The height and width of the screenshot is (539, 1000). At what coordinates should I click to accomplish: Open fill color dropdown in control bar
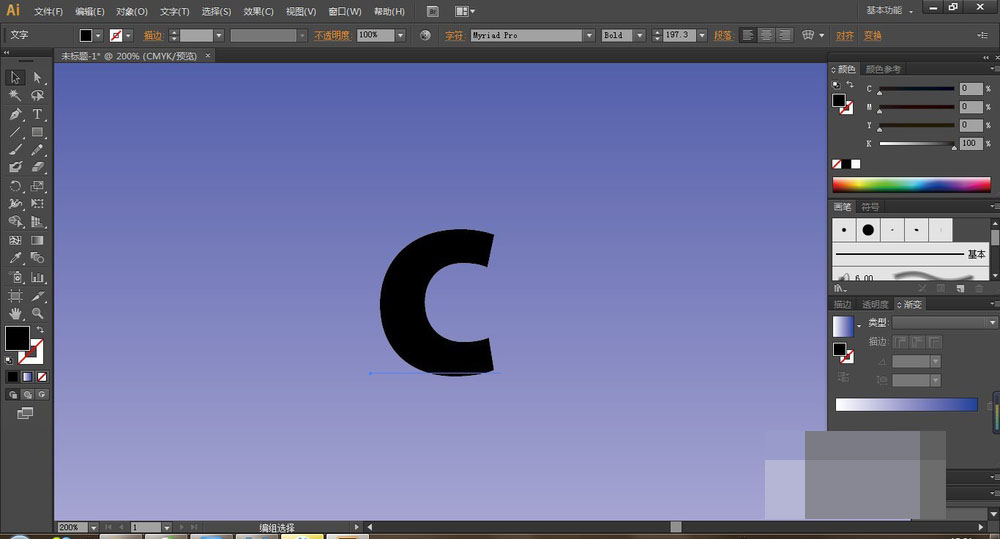[x=98, y=36]
